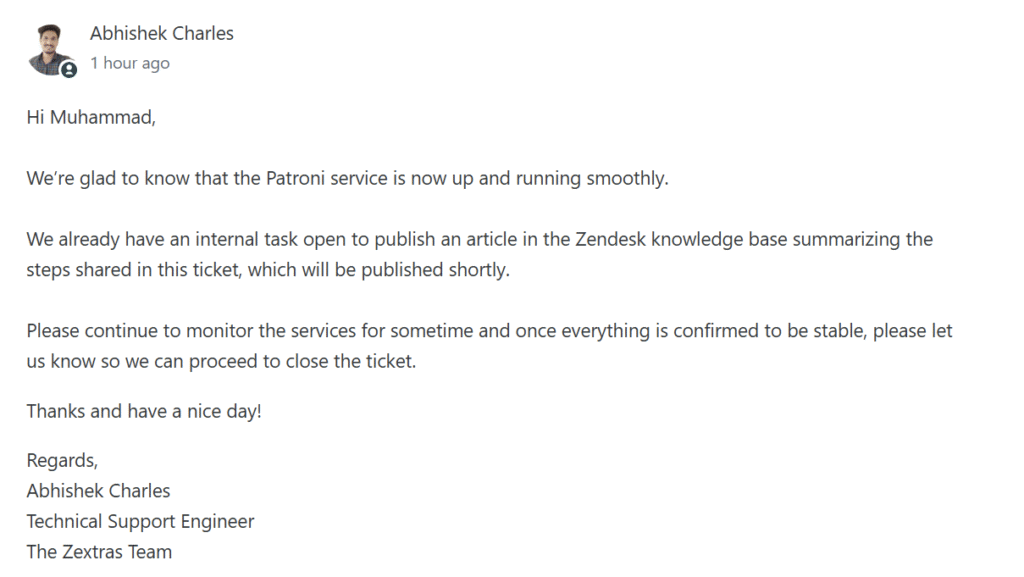
Task: Open the Abhishek Charles author name at top
Action: [x=161, y=33]
